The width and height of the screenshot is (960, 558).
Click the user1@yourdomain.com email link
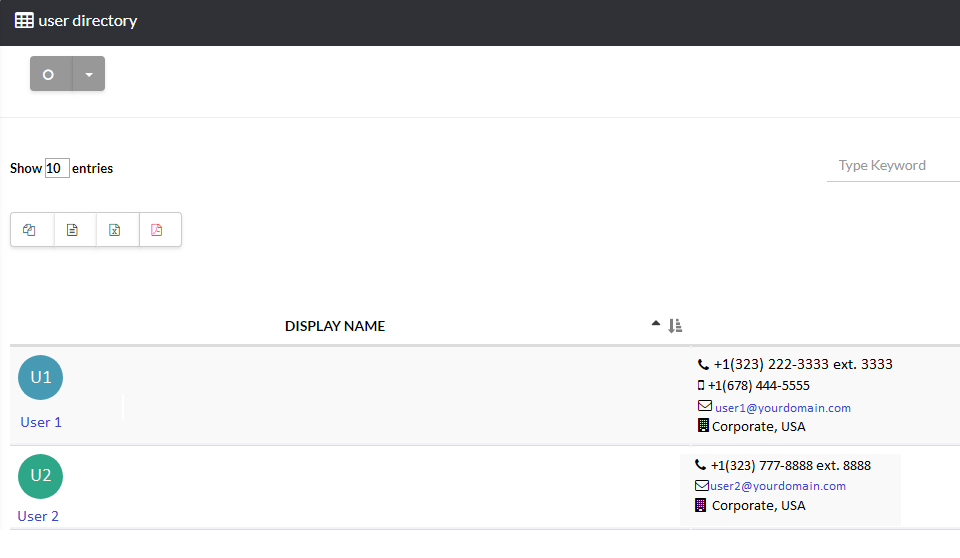click(783, 408)
